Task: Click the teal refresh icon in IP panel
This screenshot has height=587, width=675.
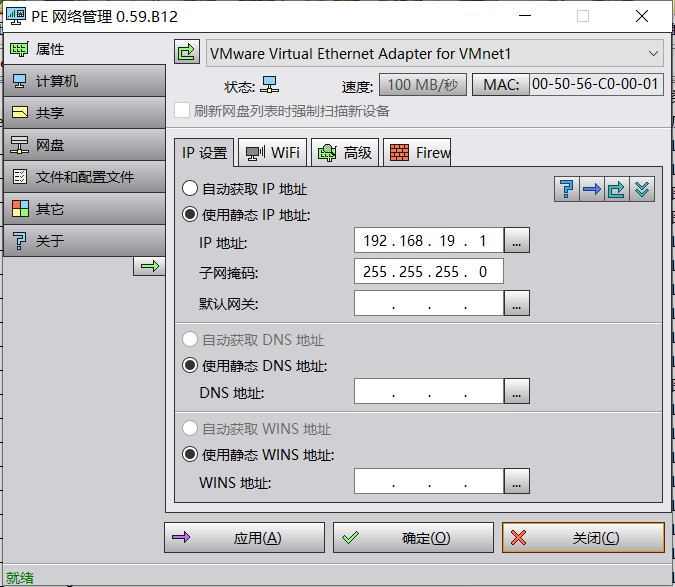Action: click(x=616, y=189)
